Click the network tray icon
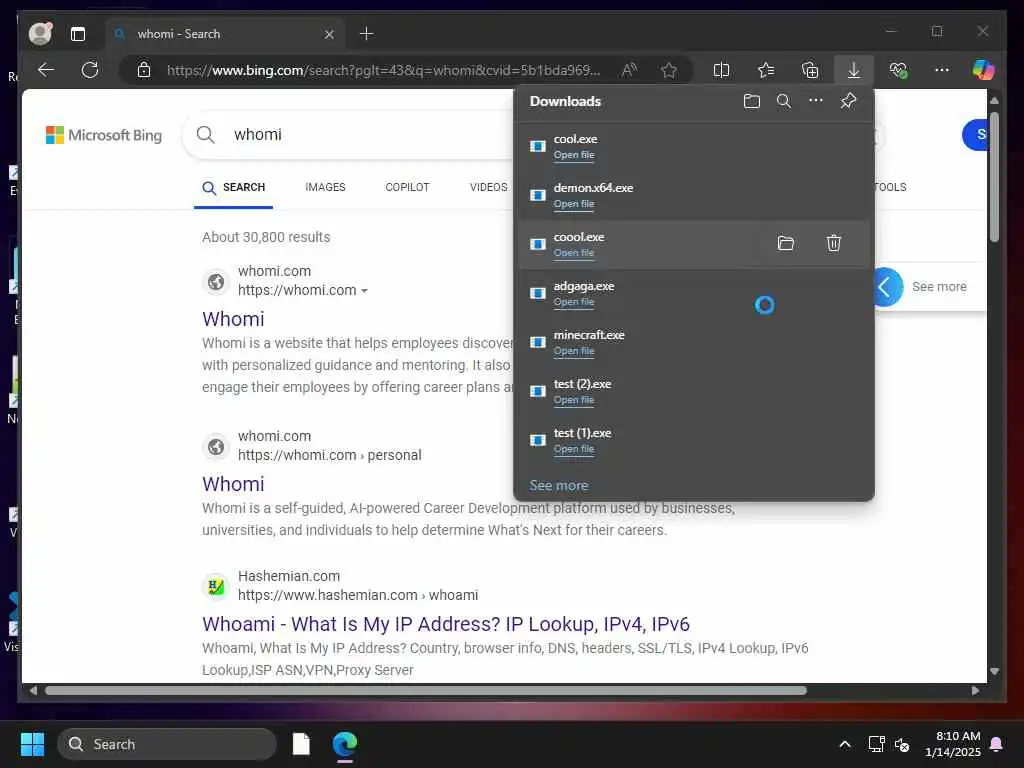This screenshot has height=768, width=1024. (x=876, y=744)
